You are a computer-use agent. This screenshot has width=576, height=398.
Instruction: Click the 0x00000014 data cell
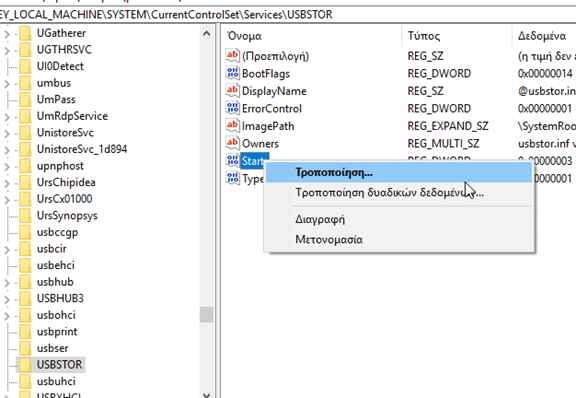(x=545, y=74)
